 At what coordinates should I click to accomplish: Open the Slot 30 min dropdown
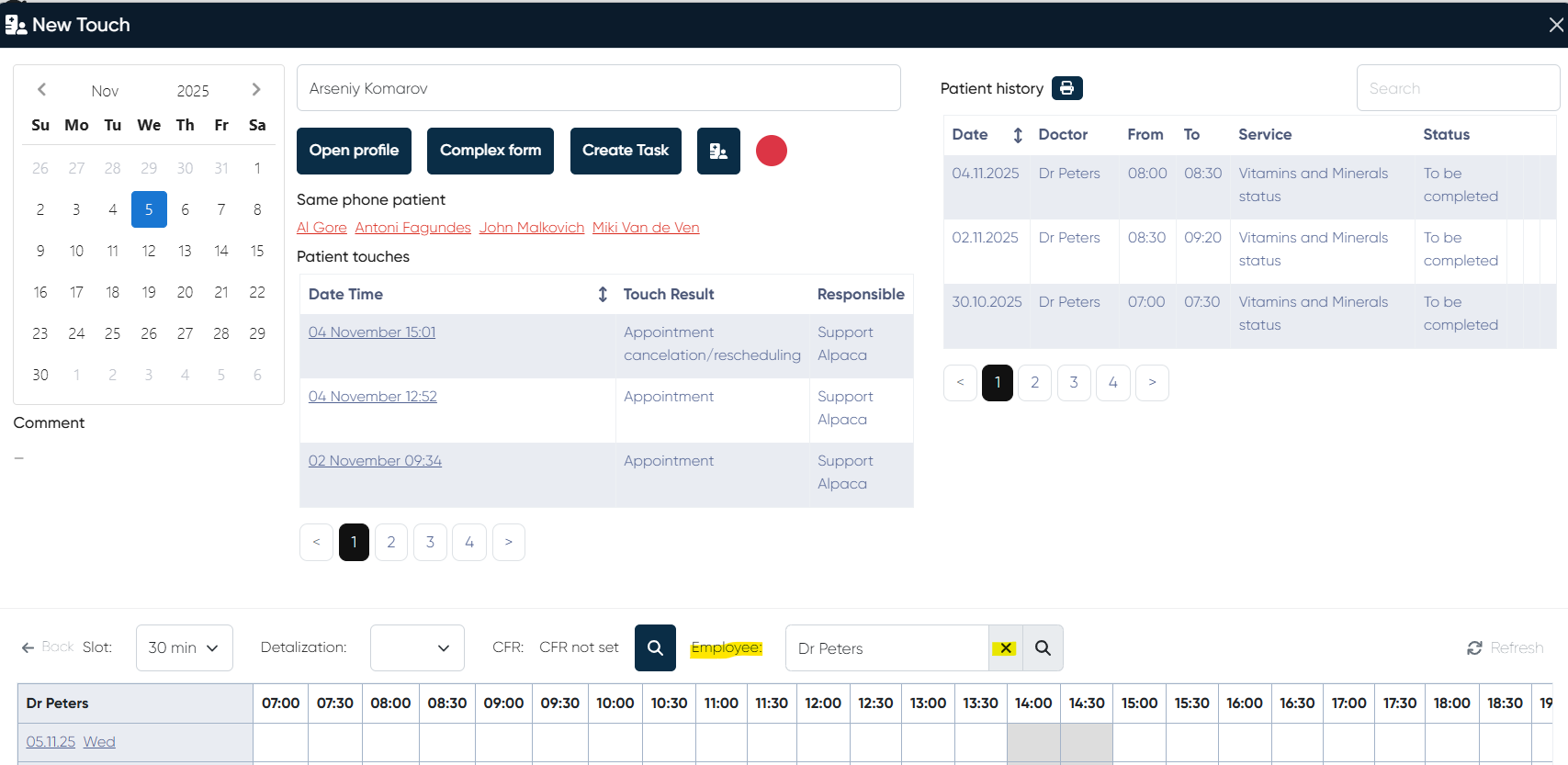(x=184, y=647)
